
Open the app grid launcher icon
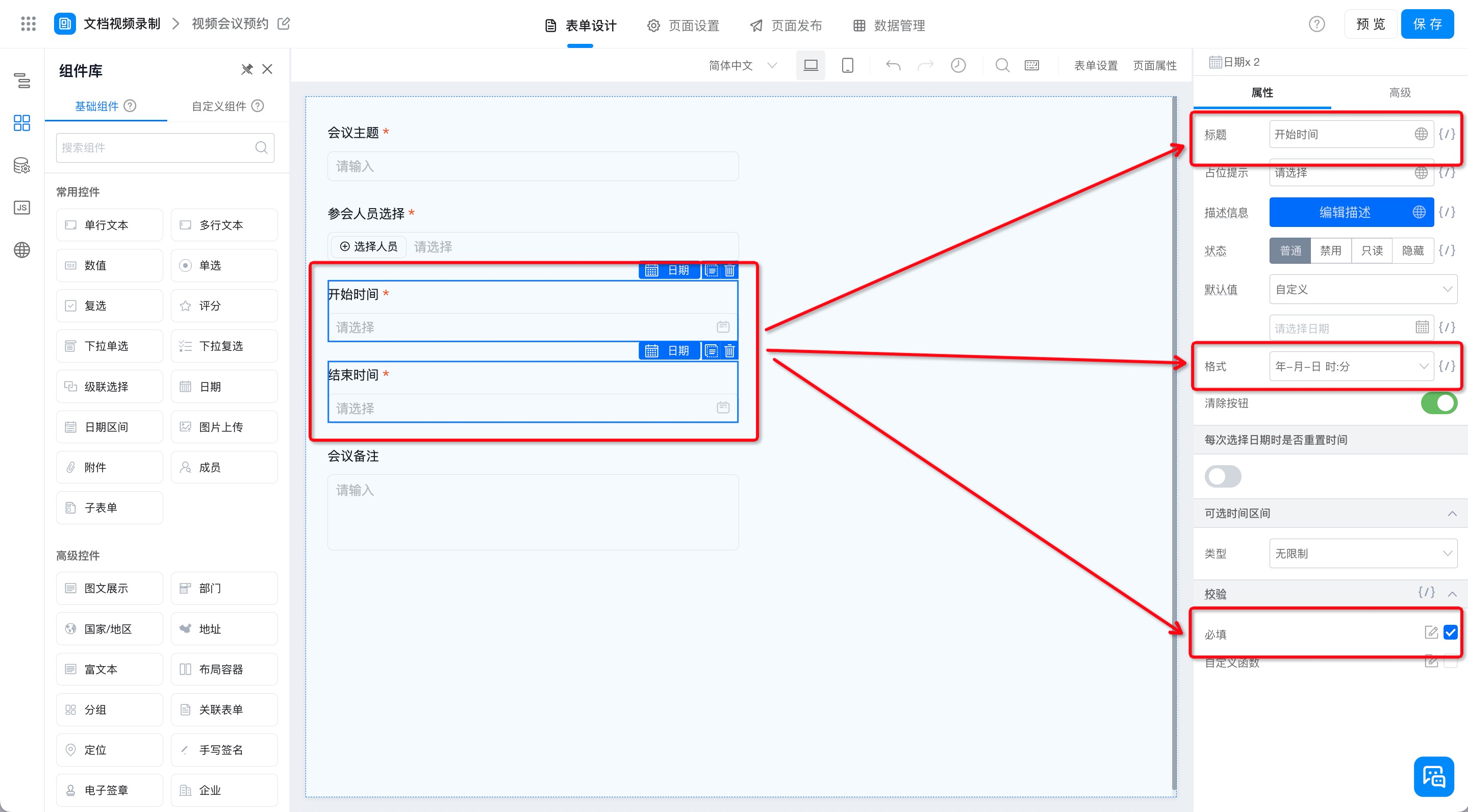(28, 24)
